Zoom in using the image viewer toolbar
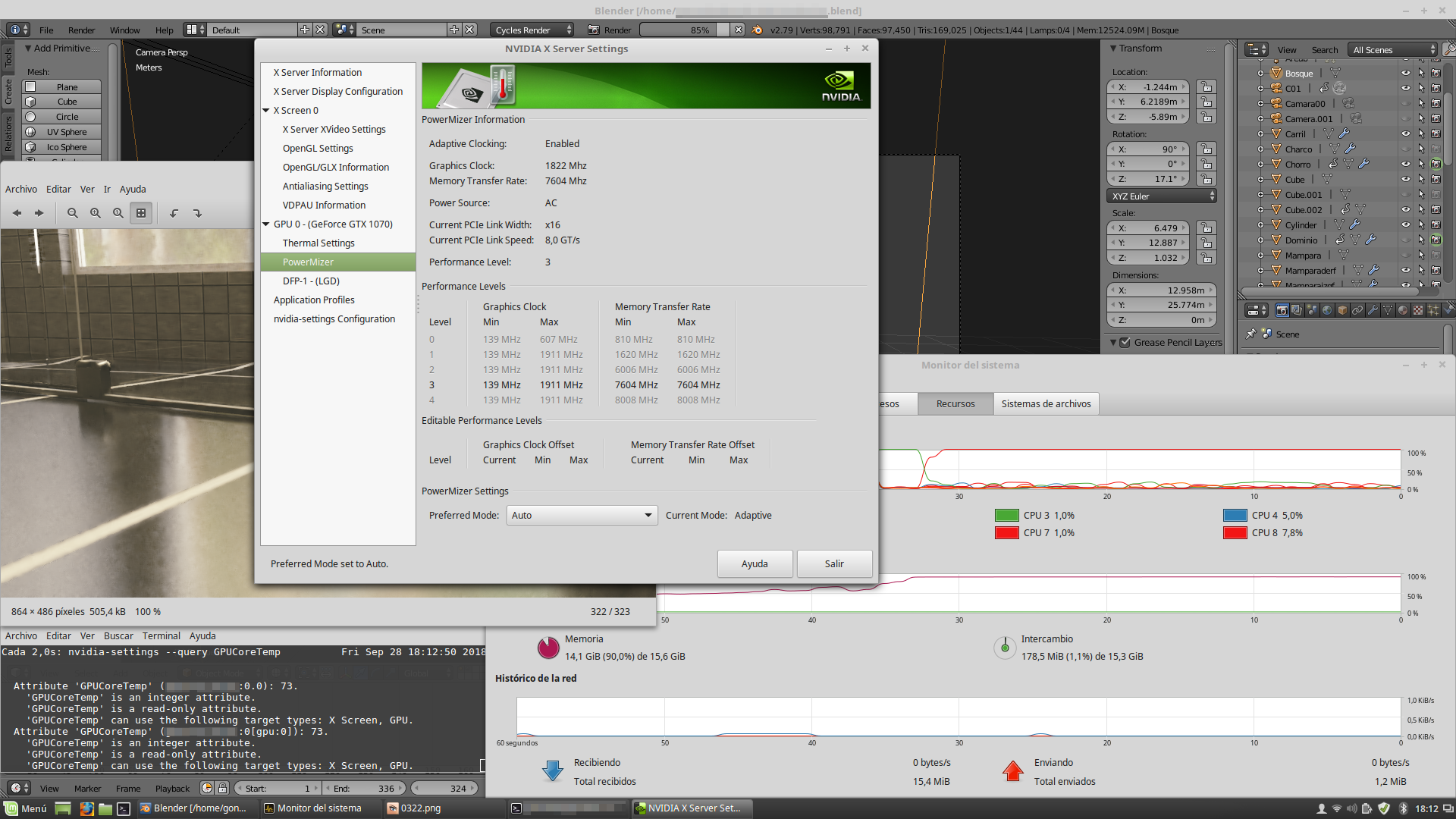1456x819 pixels. coord(96,213)
